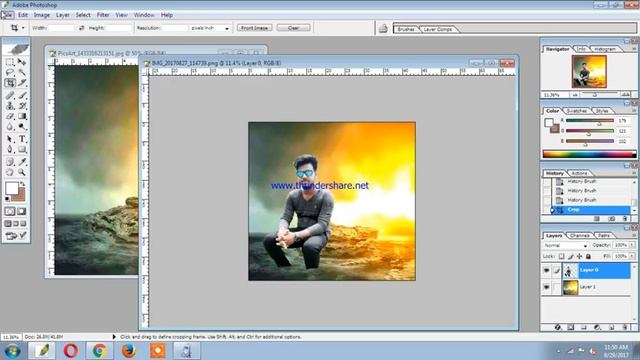Toggle lock all for layer
The width and height of the screenshot is (640, 360).
click(x=588, y=256)
